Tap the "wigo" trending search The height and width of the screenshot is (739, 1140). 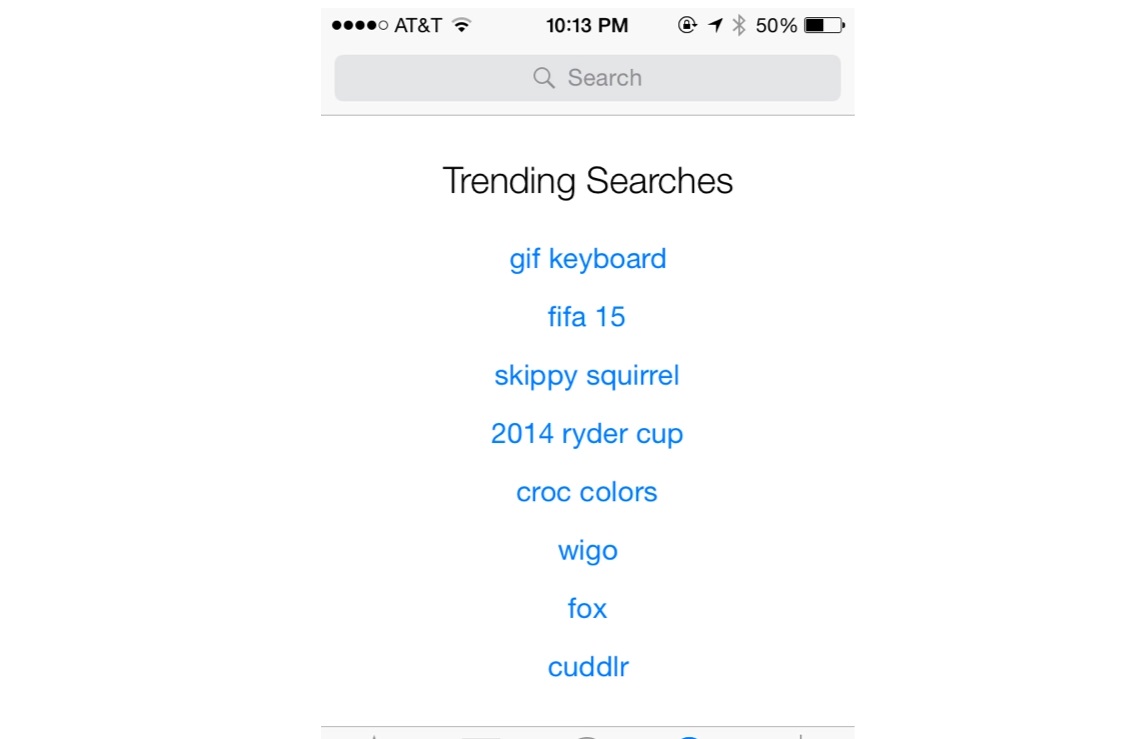587,551
